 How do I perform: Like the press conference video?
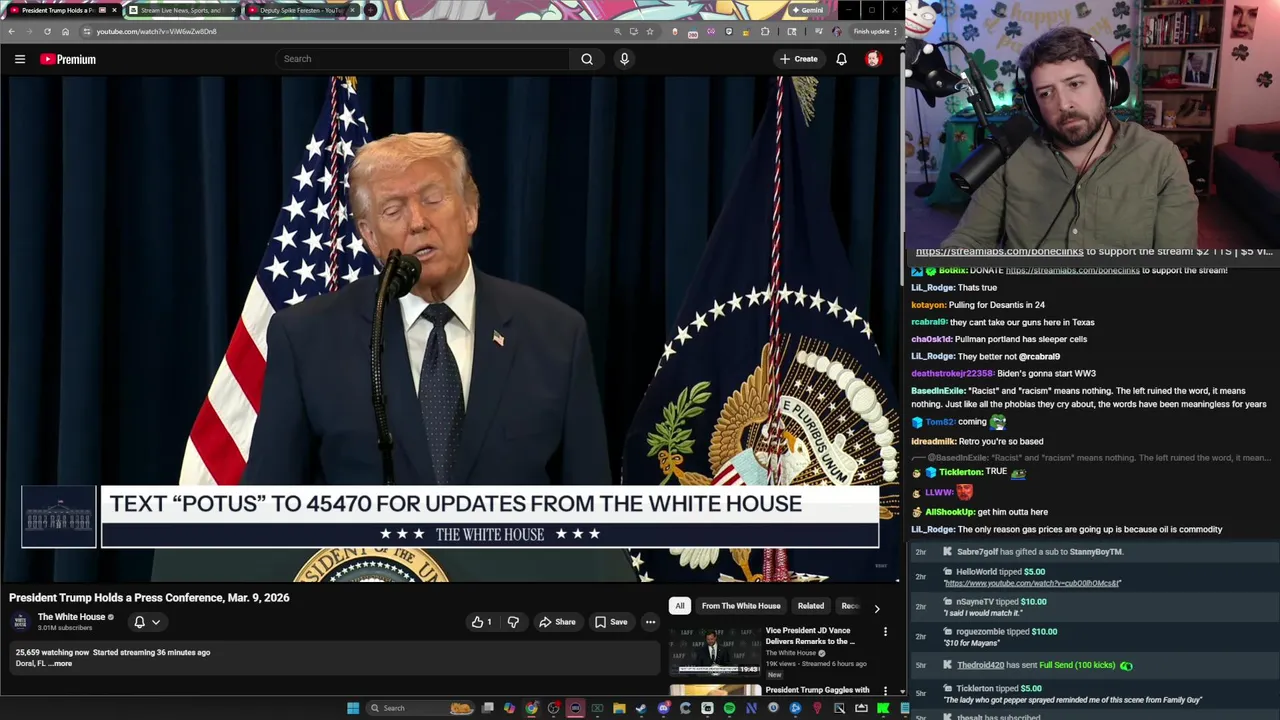point(482,622)
